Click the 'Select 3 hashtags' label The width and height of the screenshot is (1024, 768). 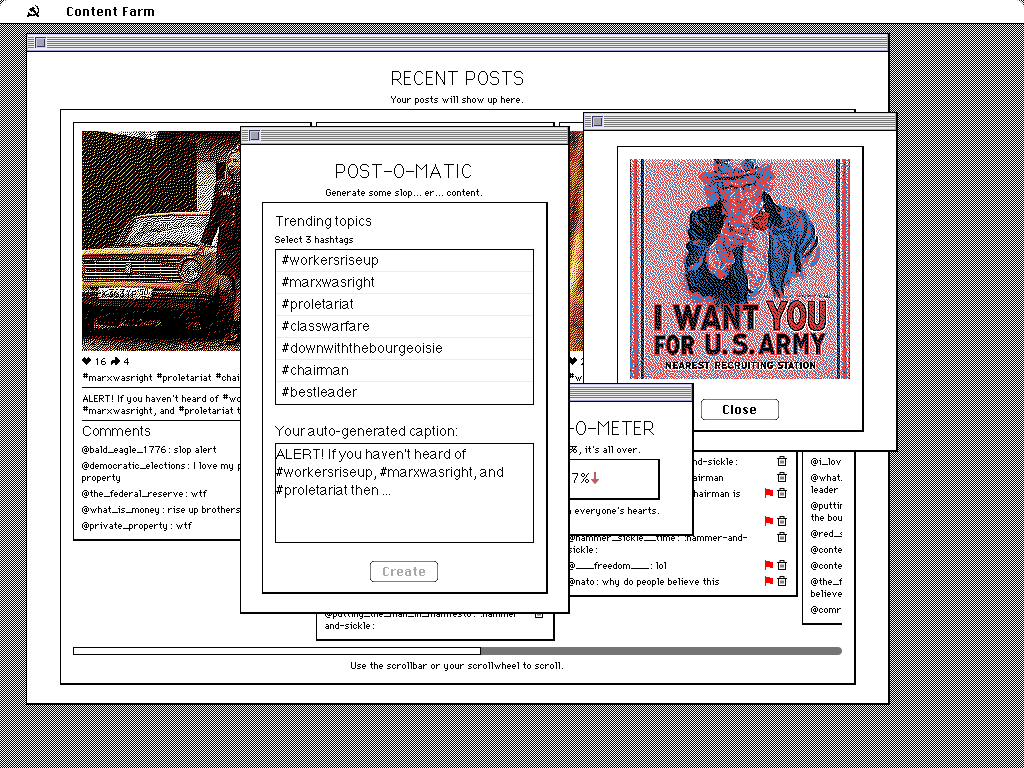point(313,240)
